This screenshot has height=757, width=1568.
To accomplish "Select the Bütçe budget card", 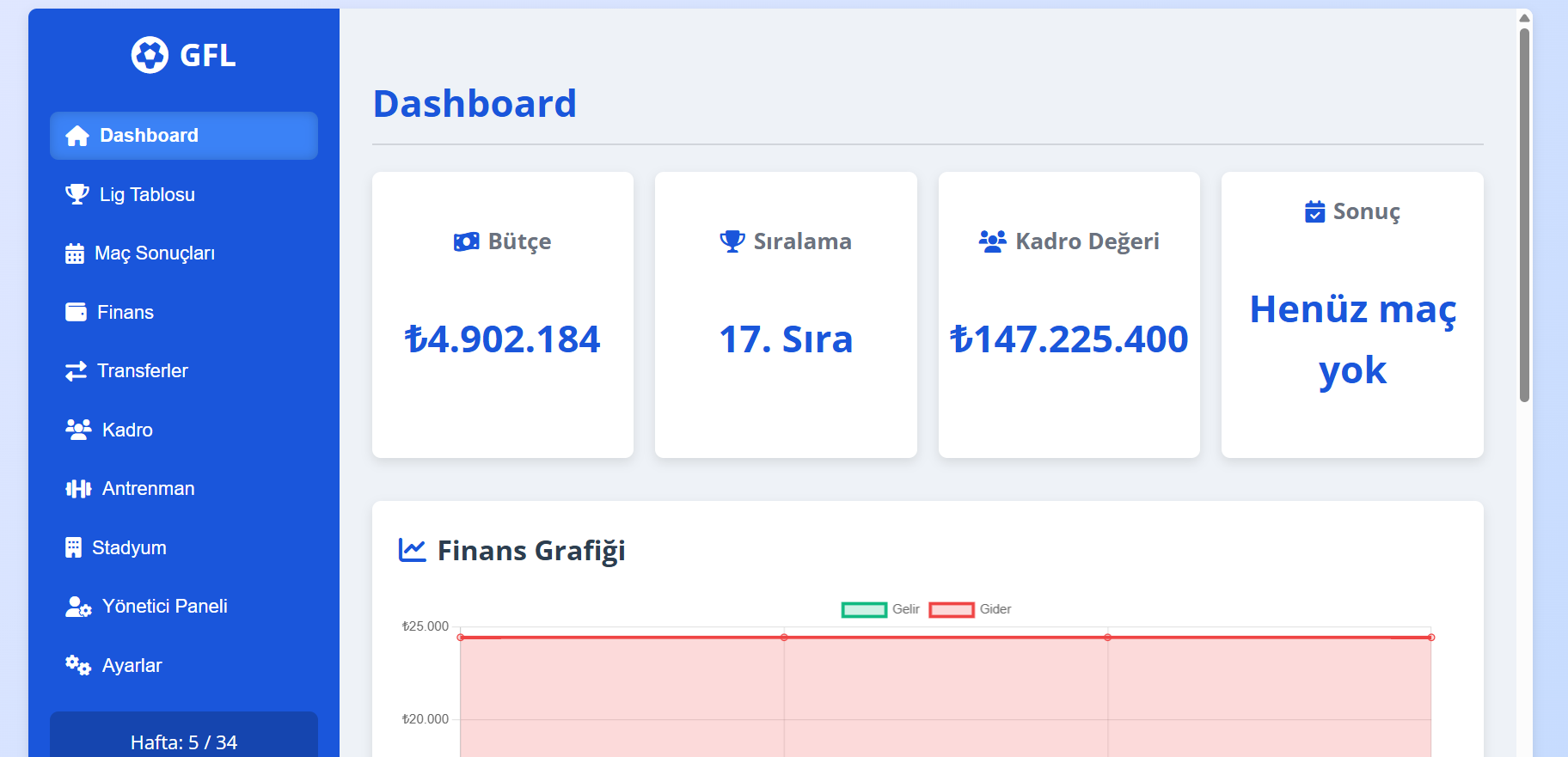I will point(503,314).
